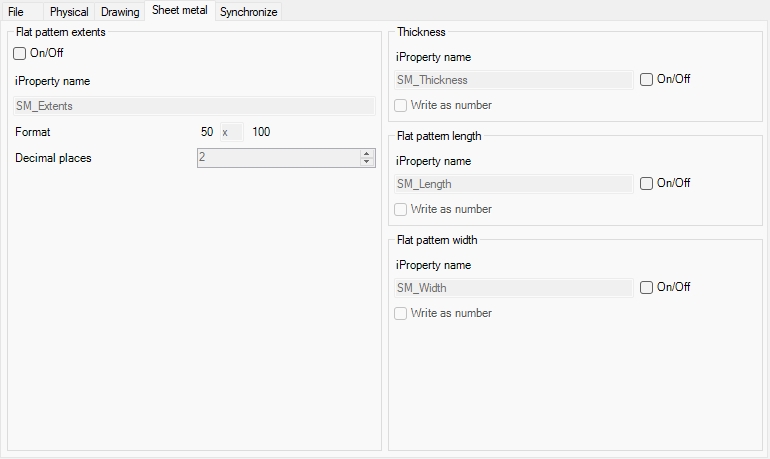This screenshot has width=770, height=459.
Task: Select the SM_Width iProperty name field
Action: 514,288
